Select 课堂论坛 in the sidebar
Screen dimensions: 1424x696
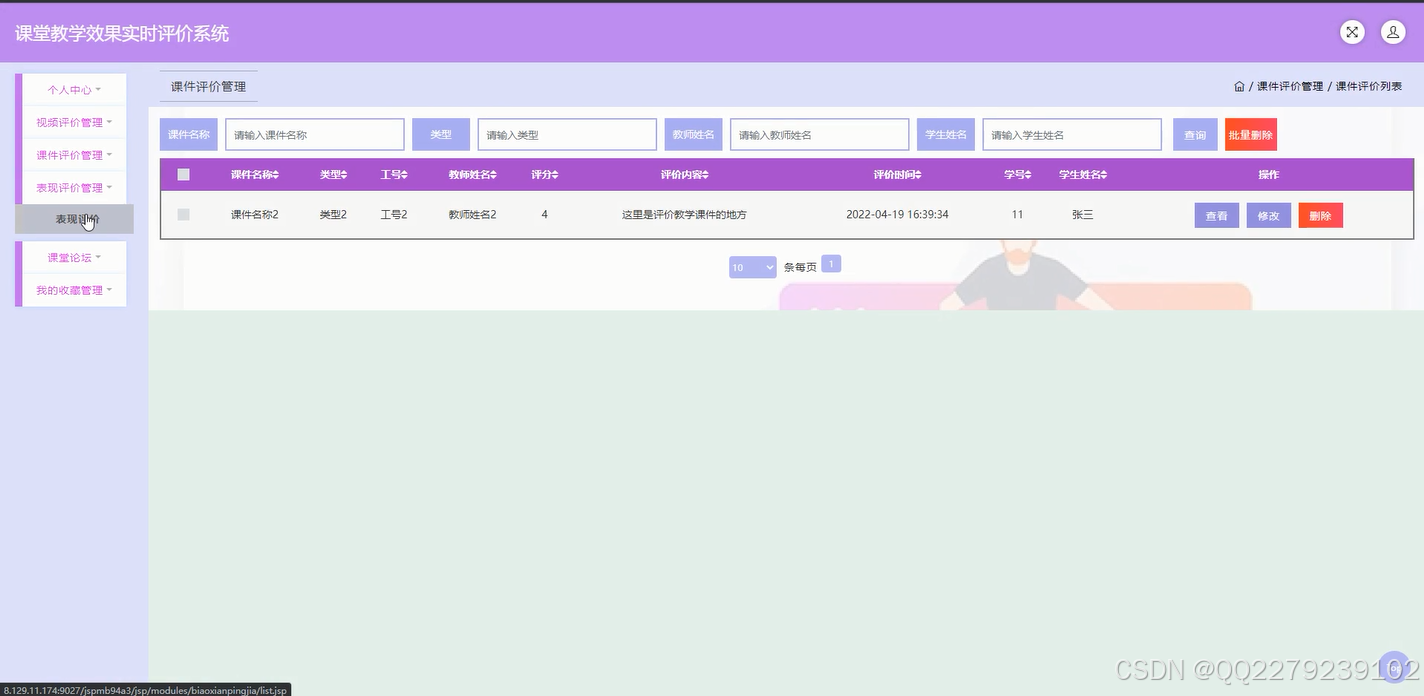(x=71, y=257)
